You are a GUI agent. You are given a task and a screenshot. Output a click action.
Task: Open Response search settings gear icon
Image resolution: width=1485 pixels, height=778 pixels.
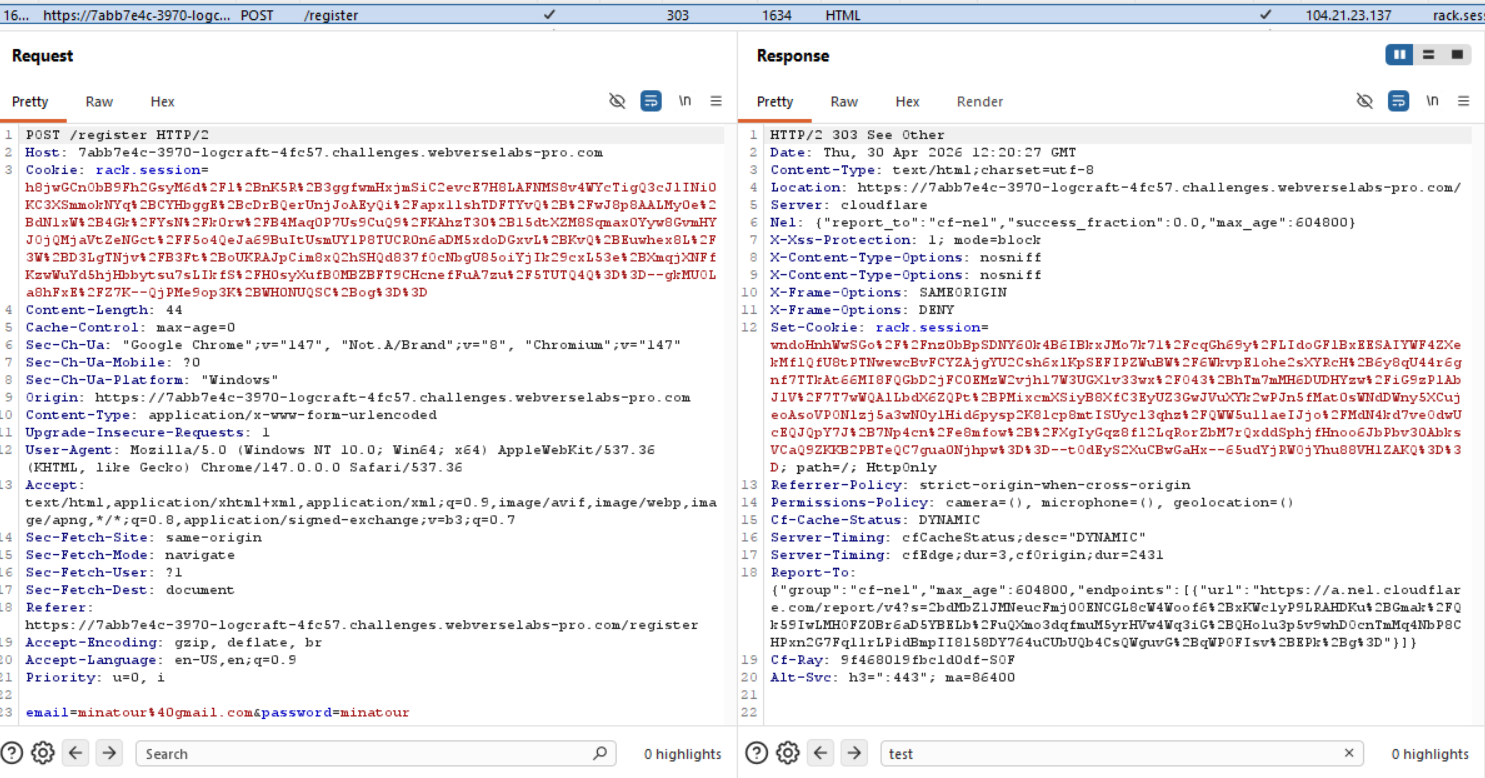click(x=788, y=753)
